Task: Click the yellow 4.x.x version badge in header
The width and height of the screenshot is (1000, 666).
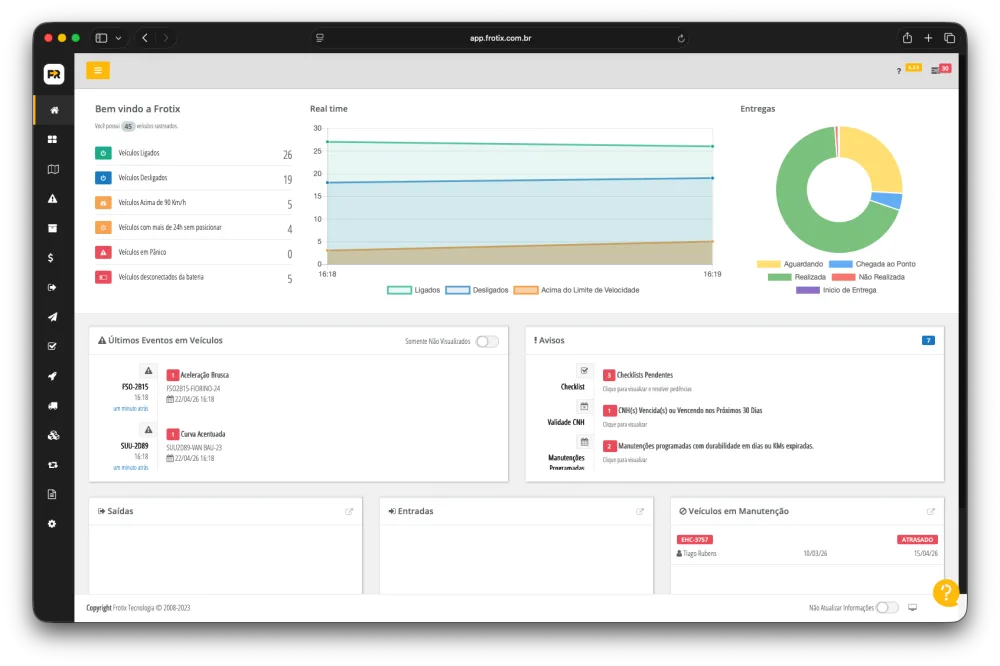Action: point(913,68)
